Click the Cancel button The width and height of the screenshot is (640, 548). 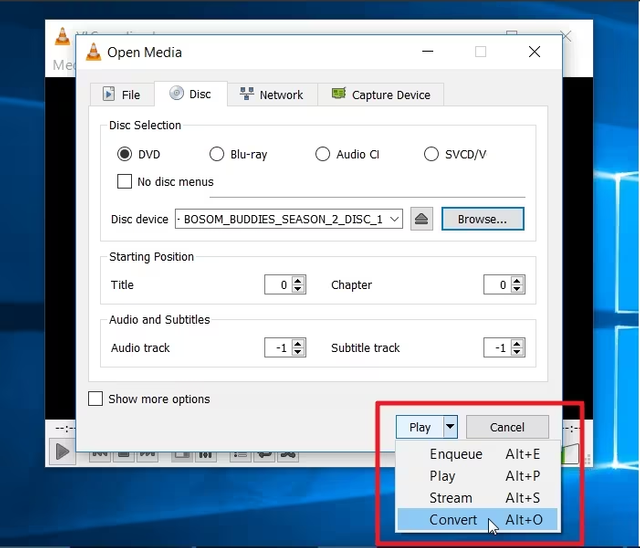point(507,427)
